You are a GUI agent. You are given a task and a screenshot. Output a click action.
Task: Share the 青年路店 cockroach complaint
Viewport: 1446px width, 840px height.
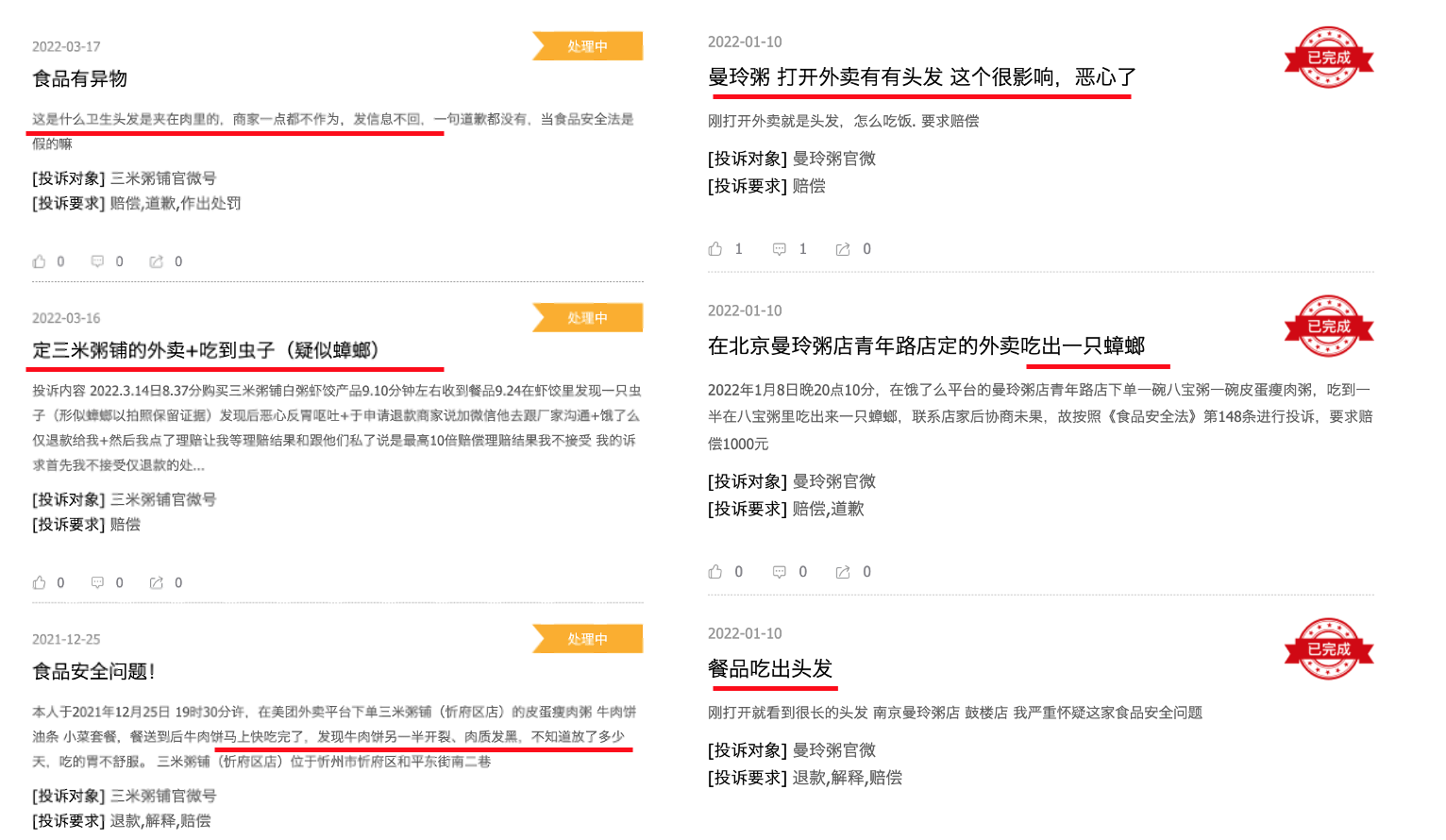tap(843, 572)
